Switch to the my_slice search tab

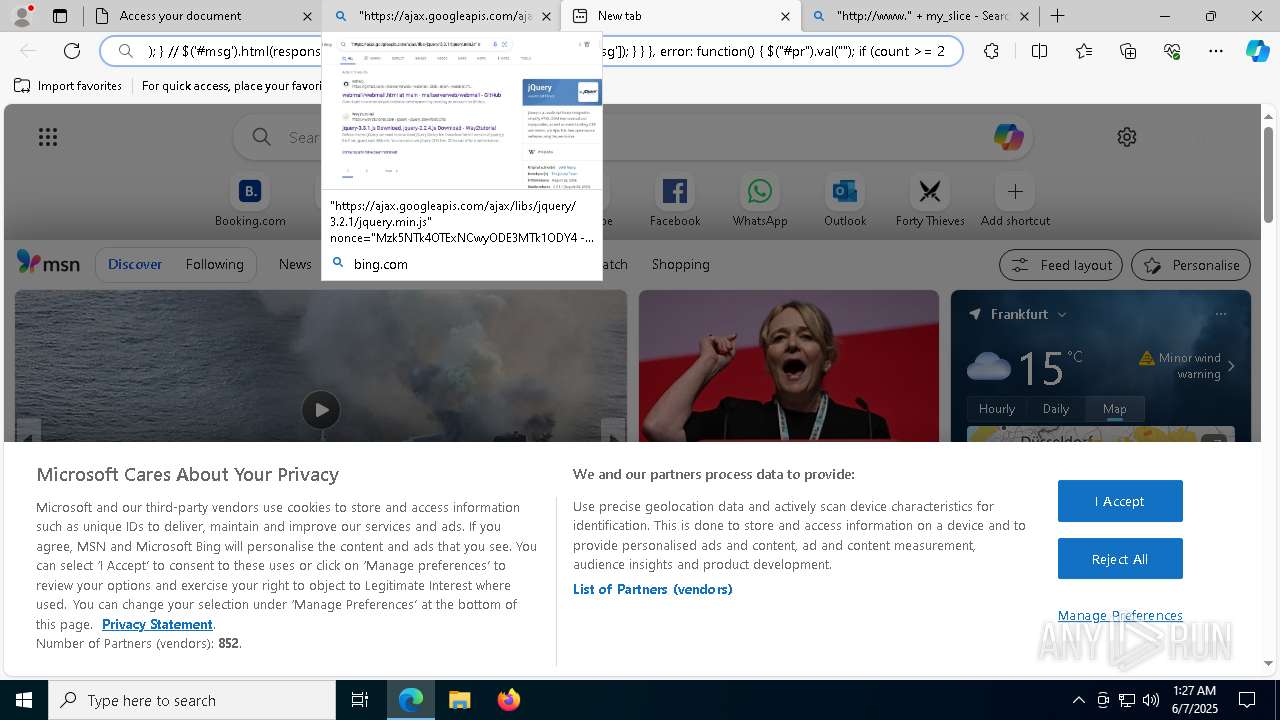click(x=919, y=16)
